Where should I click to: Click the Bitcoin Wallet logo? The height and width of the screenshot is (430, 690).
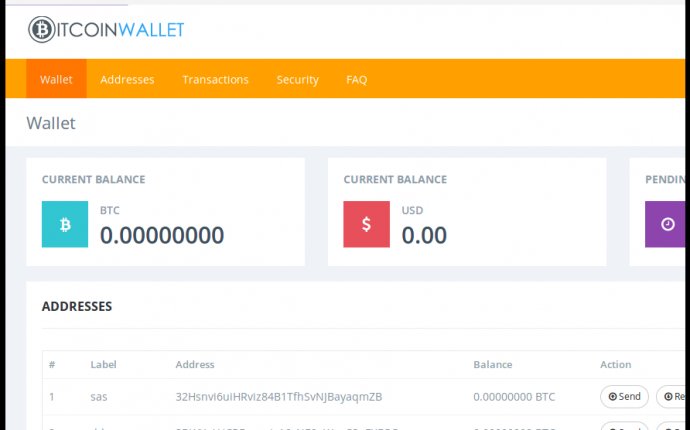tap(106, 29)
